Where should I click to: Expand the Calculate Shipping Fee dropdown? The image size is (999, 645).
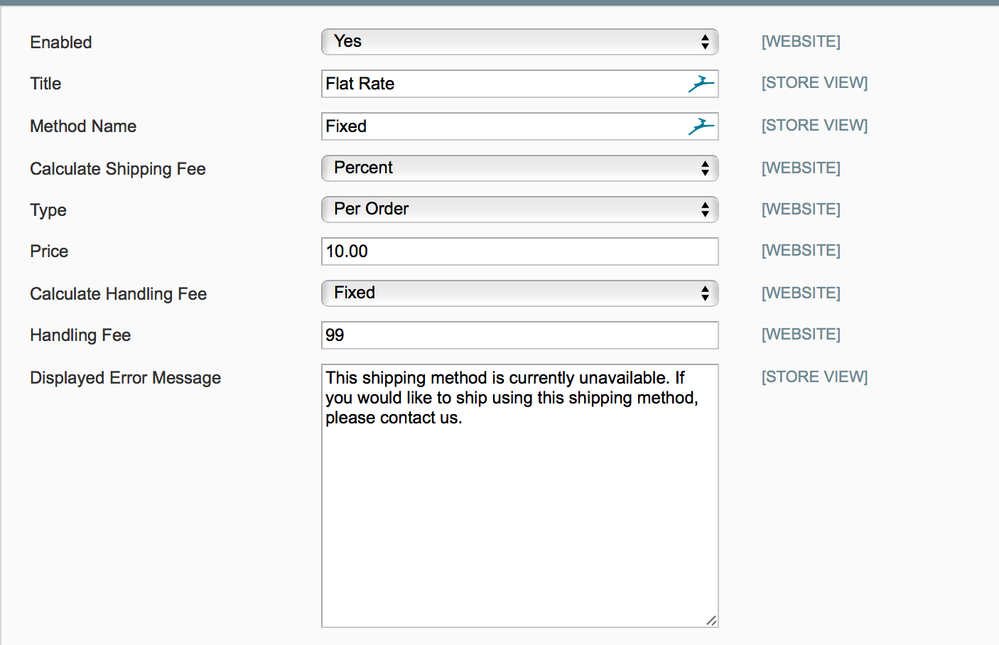pyautogui.click(x=519, y=168)
